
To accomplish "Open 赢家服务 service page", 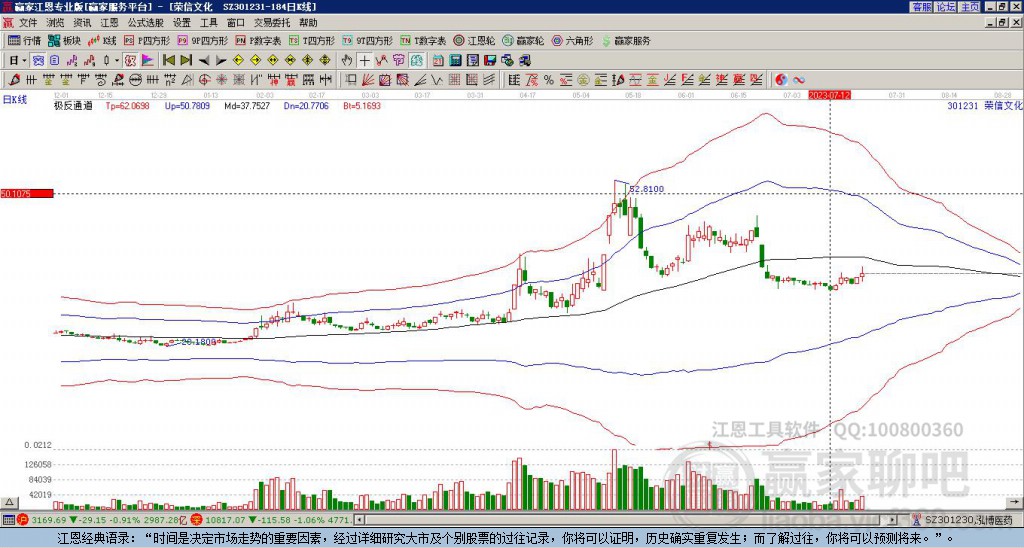I will coord(626,40).
